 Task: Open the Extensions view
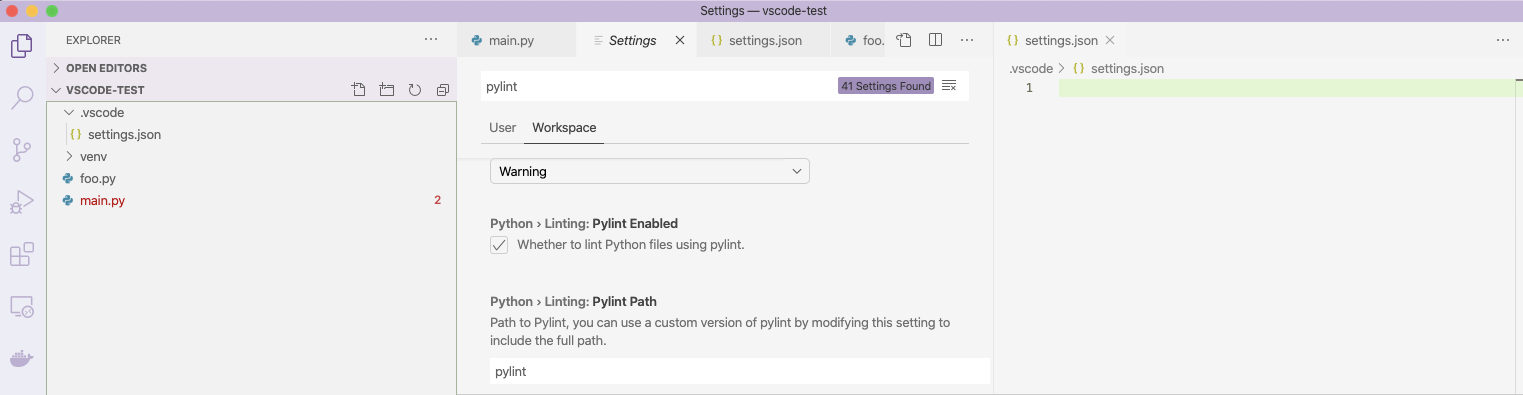coord(22,254)
